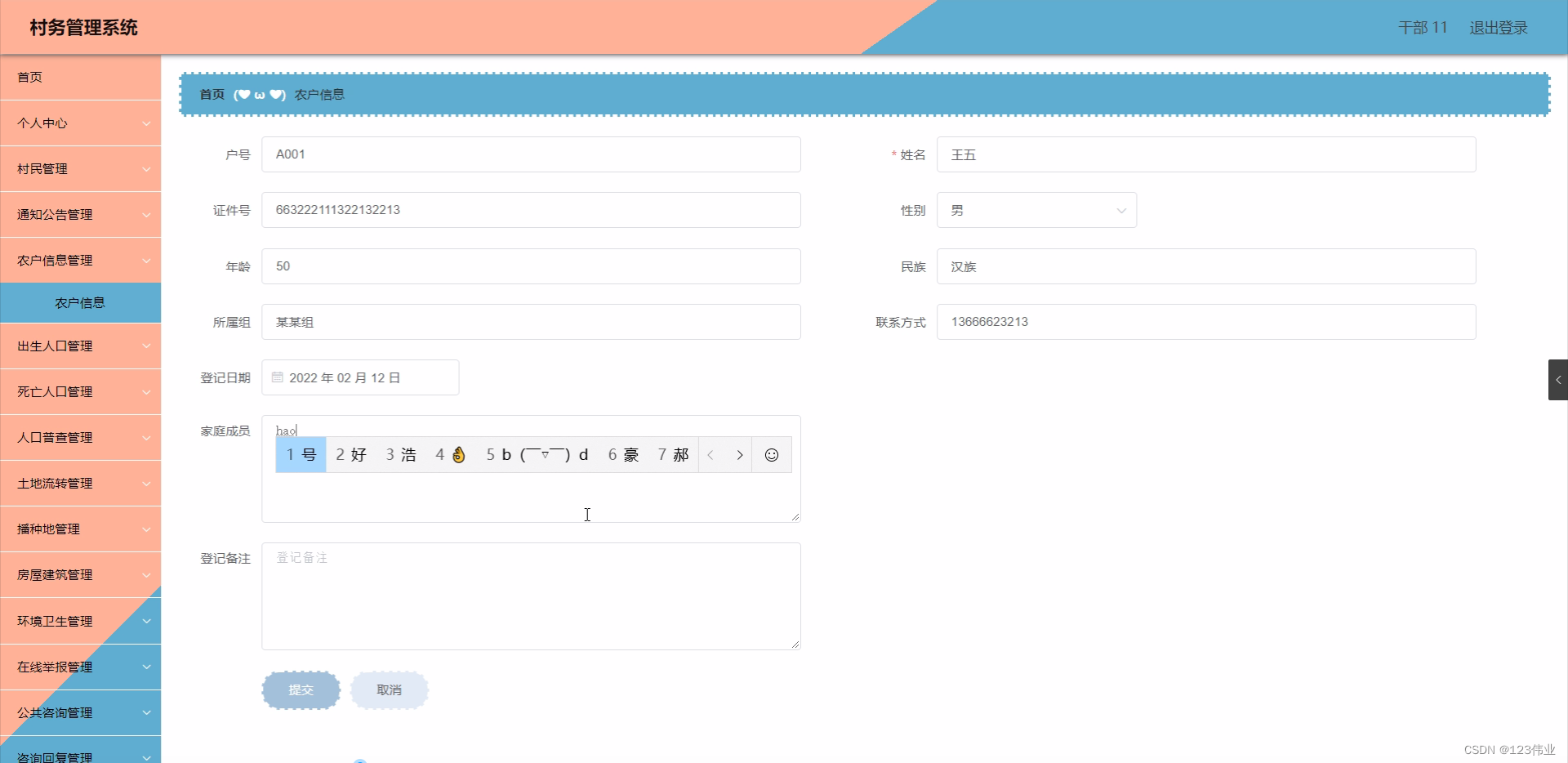
Task: Expand the 在线举报管理 sidebar section
Action: click(x=80, y=667)
